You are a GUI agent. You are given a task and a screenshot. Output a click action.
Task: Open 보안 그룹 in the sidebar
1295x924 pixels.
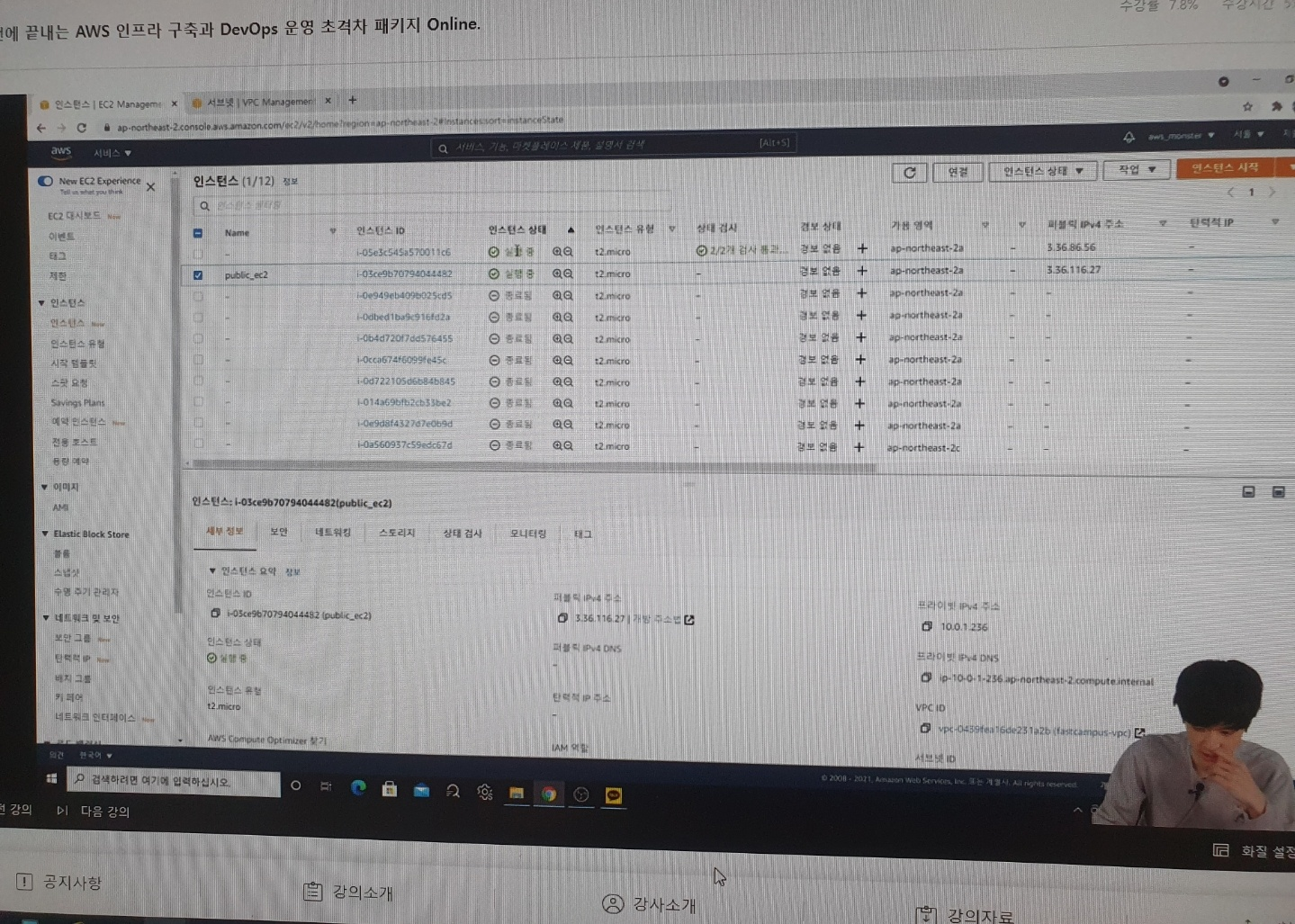point(73,638)
